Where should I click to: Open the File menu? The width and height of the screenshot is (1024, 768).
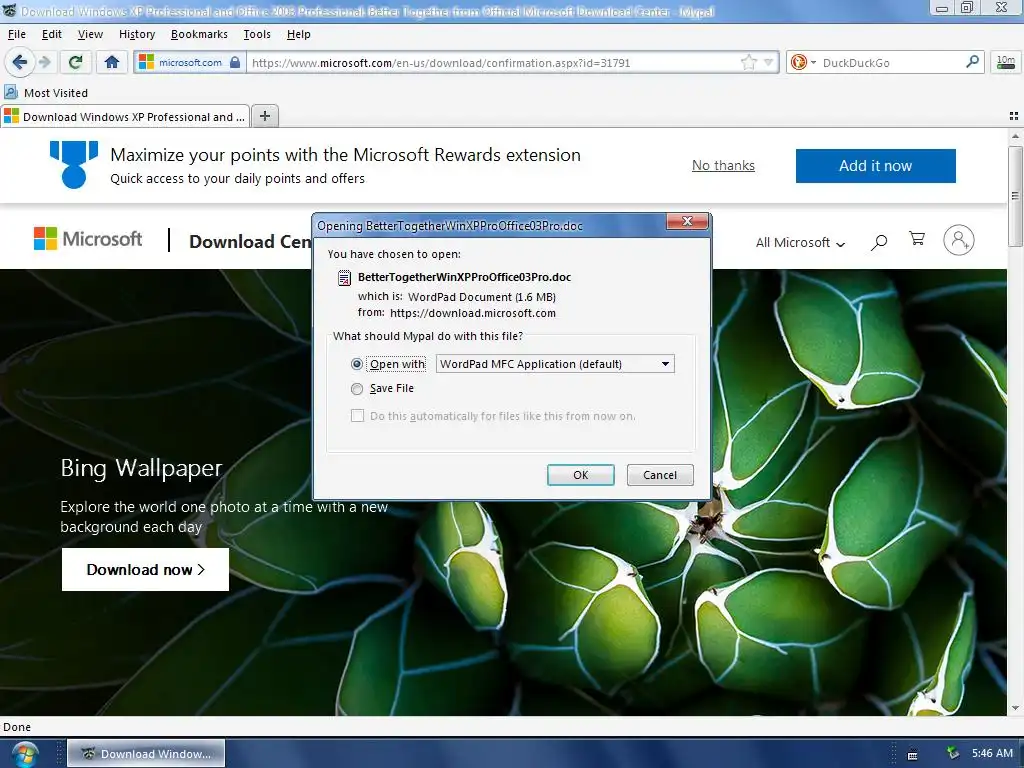pyautogui.click(x=16, y=34)
